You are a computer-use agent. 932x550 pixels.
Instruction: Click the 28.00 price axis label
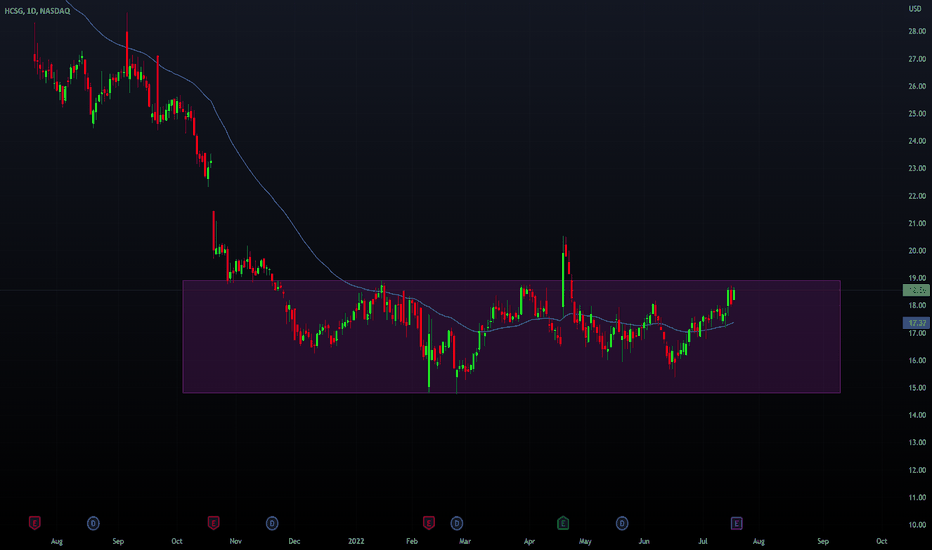coord(917,32)
